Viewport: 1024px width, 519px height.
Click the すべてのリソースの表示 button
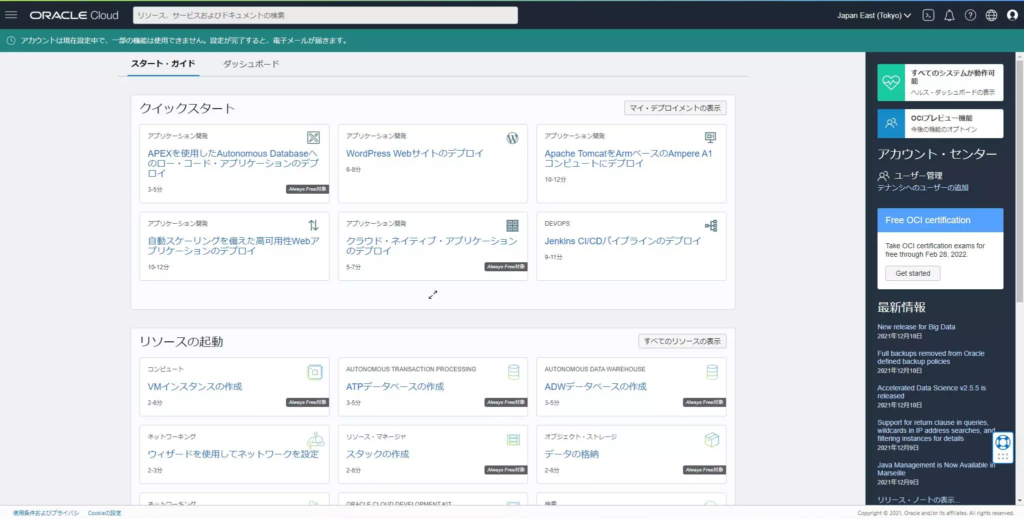tap(682, 341)
